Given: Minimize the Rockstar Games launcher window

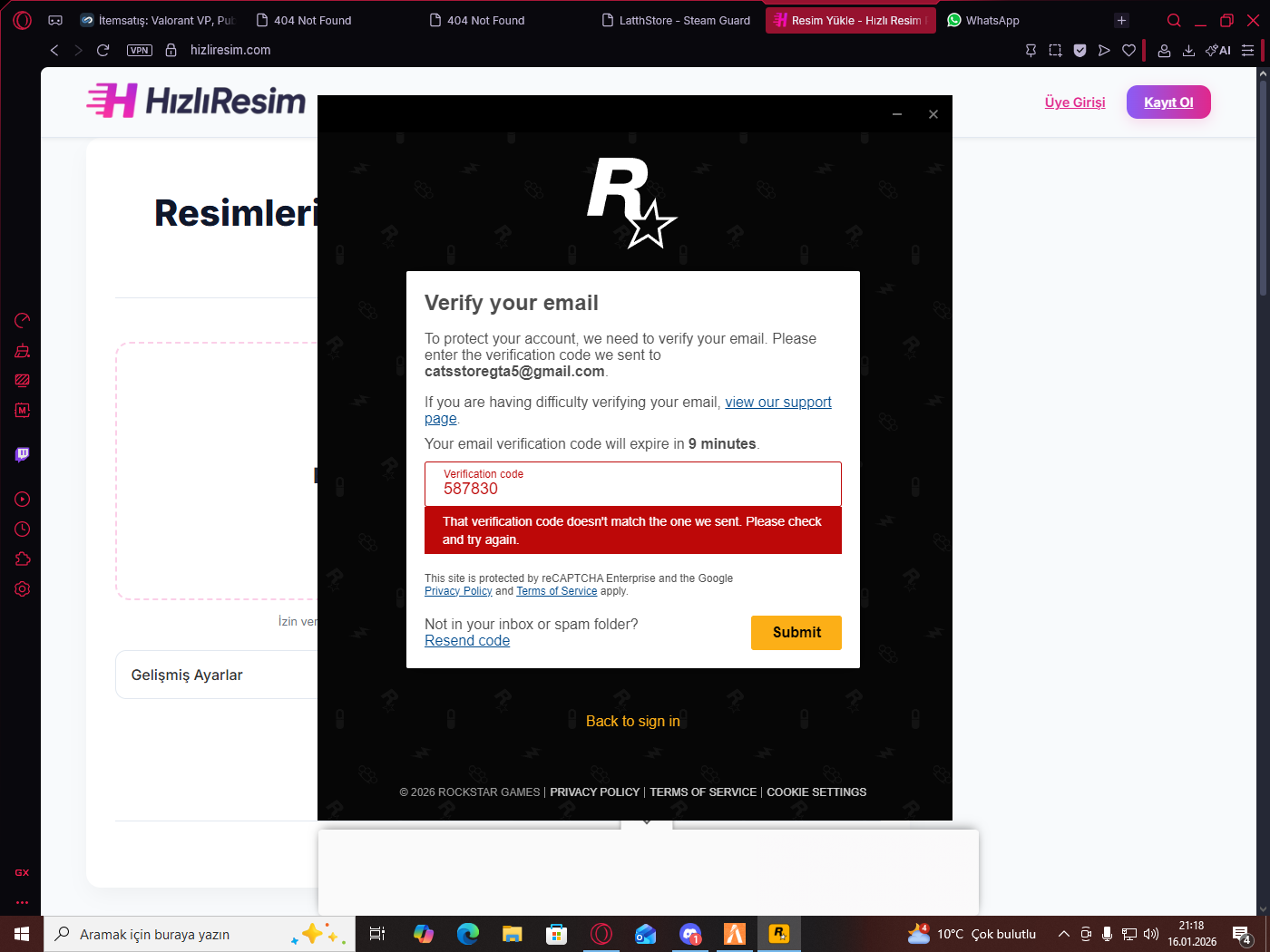Looking at the screenshot, I should click(x=896, y=114).
